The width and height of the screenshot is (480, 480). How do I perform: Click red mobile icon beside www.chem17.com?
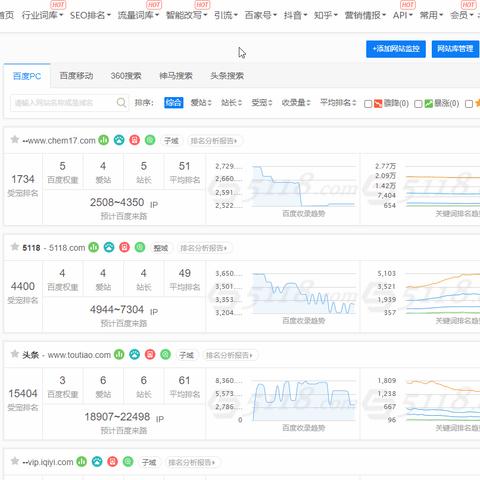tap(134, 140)
